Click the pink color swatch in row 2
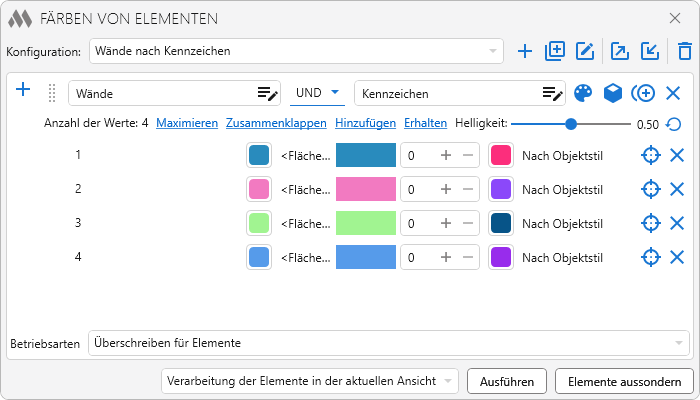700x400 pixels. (259, 189)
